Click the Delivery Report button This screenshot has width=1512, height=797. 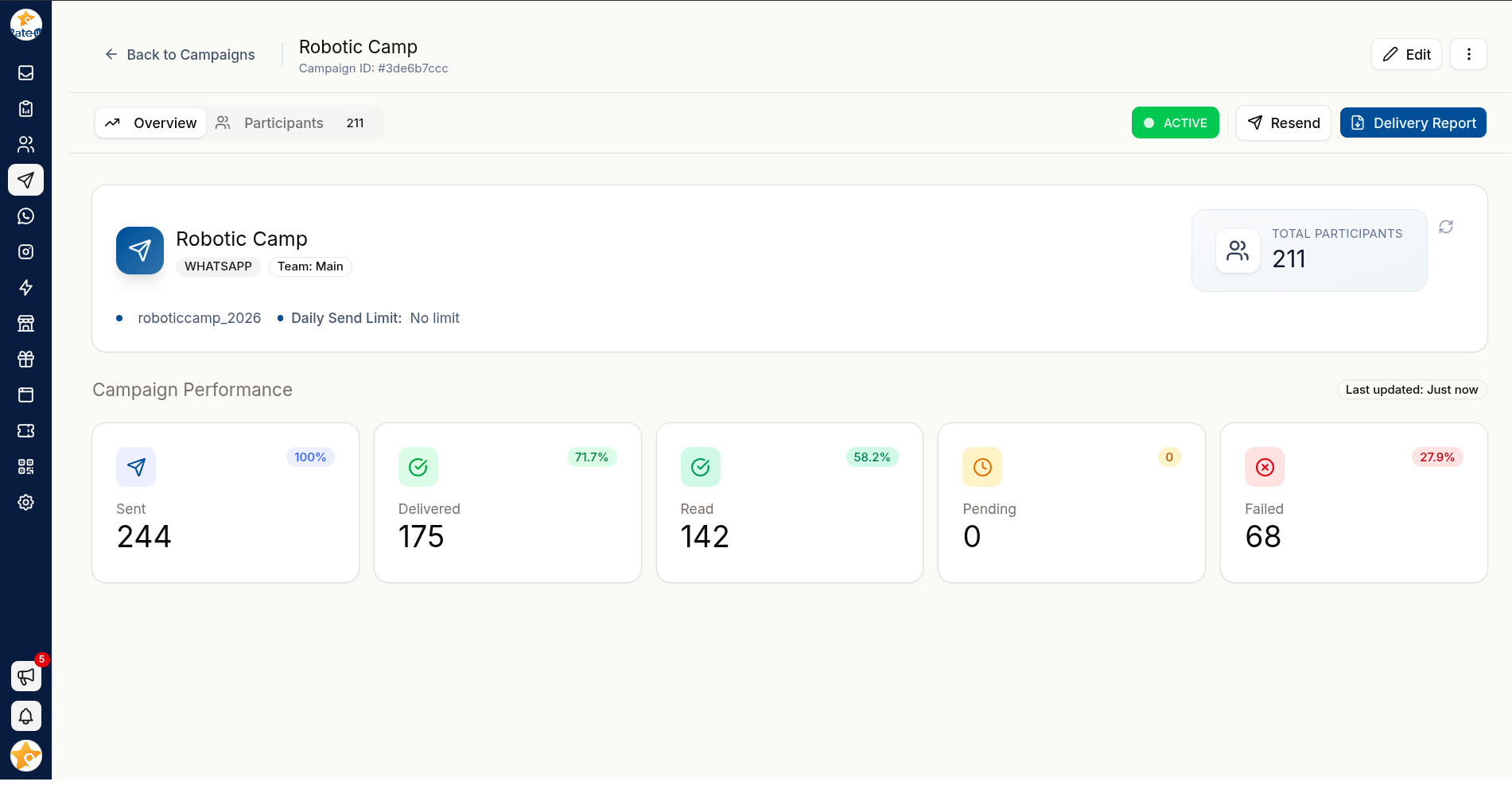(x=1413, y=122)
